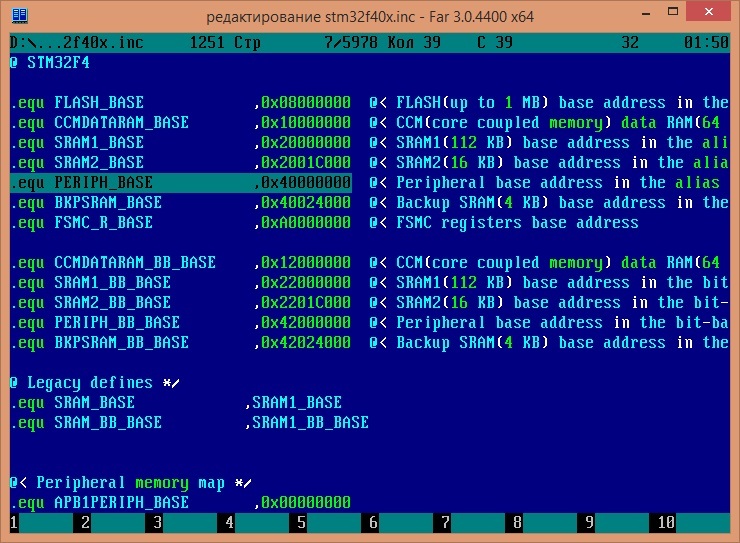Close the Far editor window
This screenshot has width=740, height=543.
click(709, 11)
